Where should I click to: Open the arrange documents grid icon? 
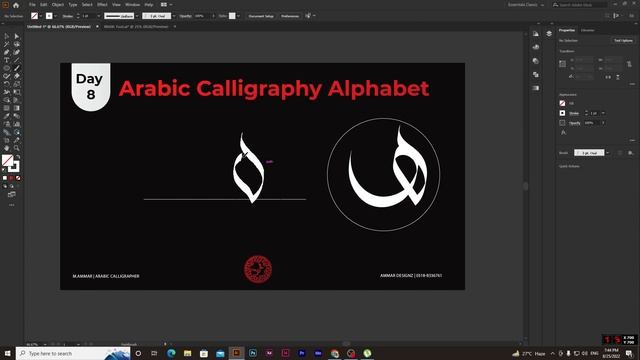tap(164, 4)
